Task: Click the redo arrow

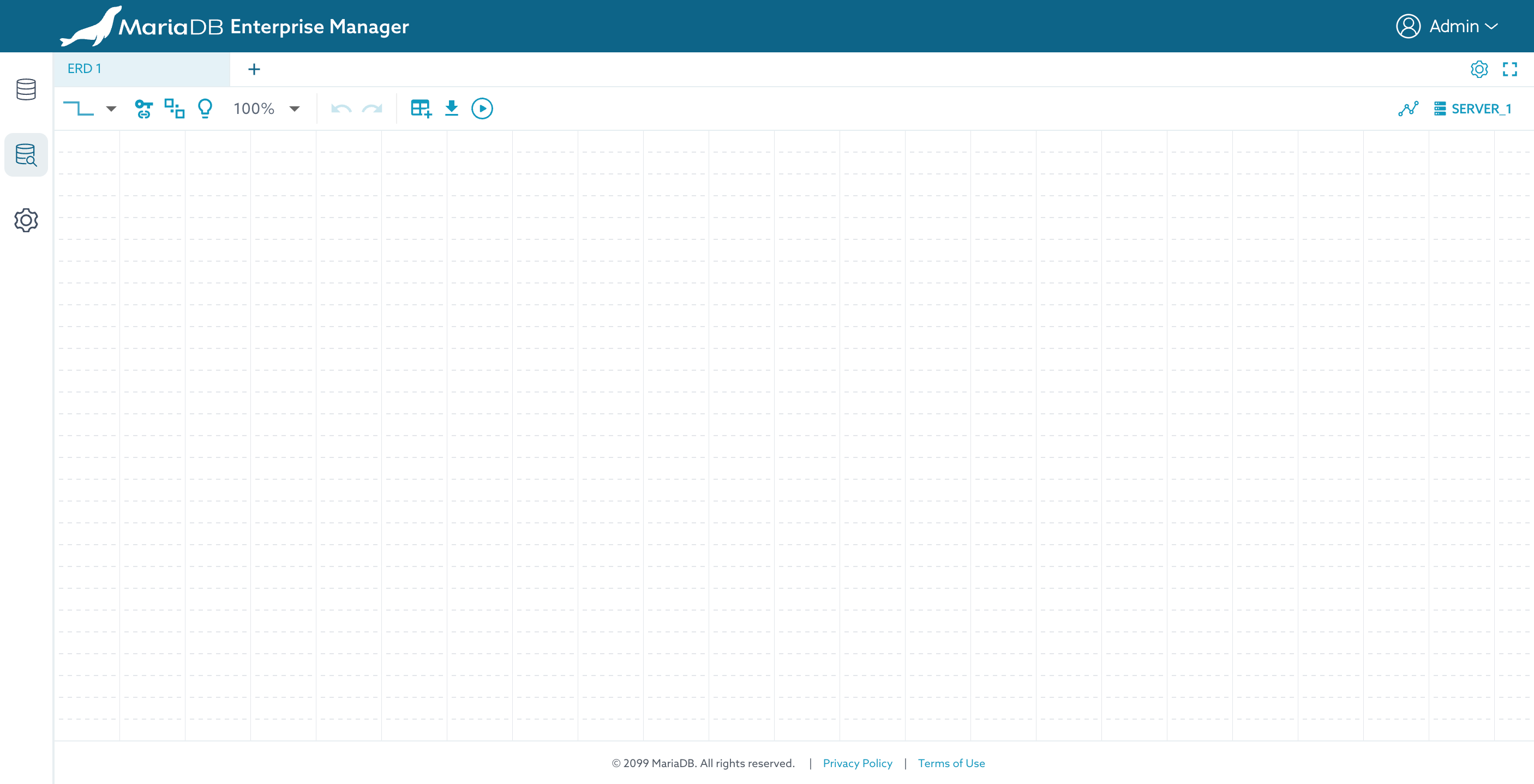Action: (x=372, y=108)
